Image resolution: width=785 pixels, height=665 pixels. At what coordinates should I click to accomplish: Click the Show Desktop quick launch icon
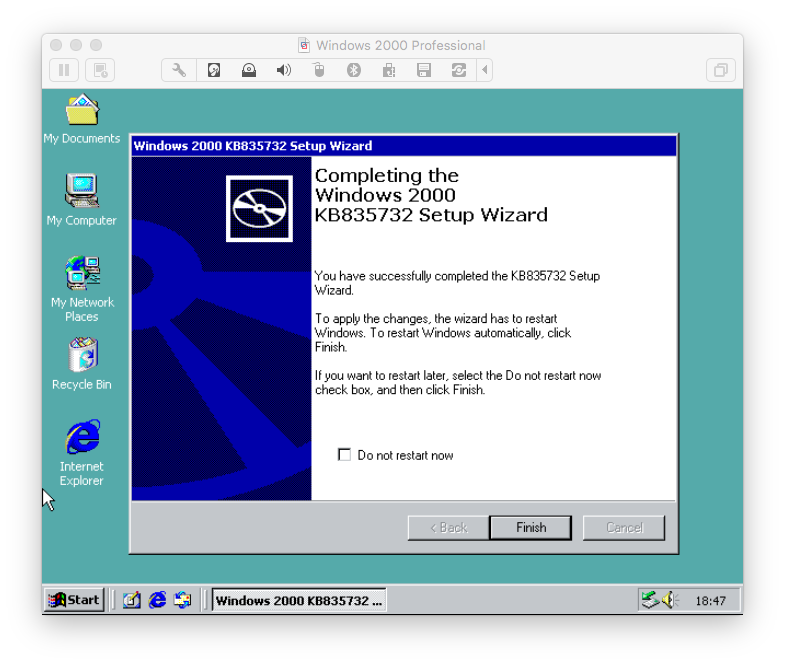coord(132,600)
